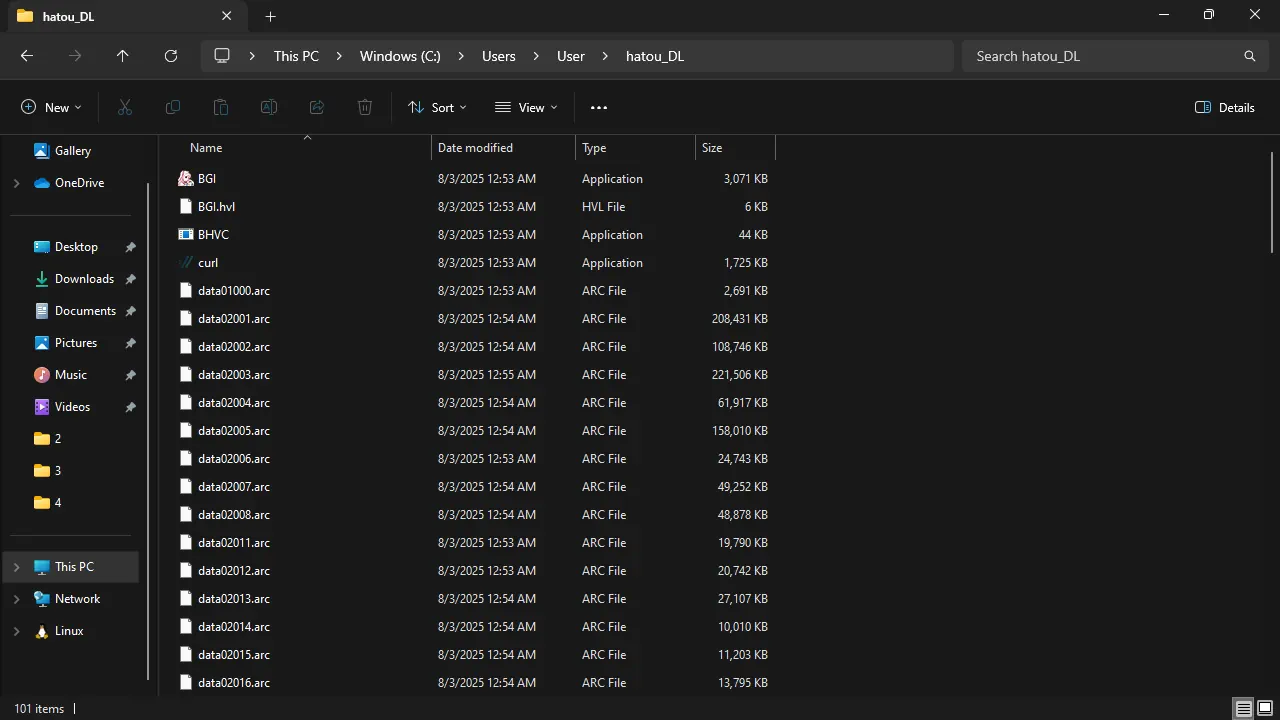This screenshot has height=720, width=1280.
Task: Open the See more ellipsis menu
Action: coord(599,107)
